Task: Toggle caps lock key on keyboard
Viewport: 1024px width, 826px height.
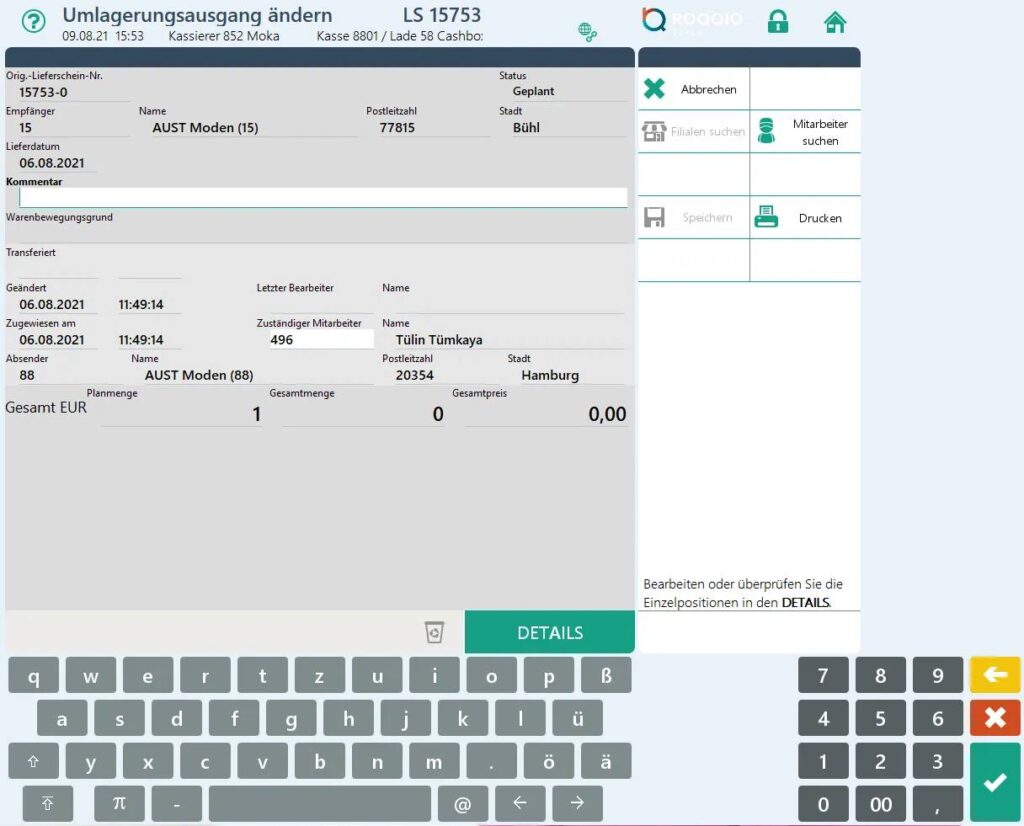Action: pos(48,803)
